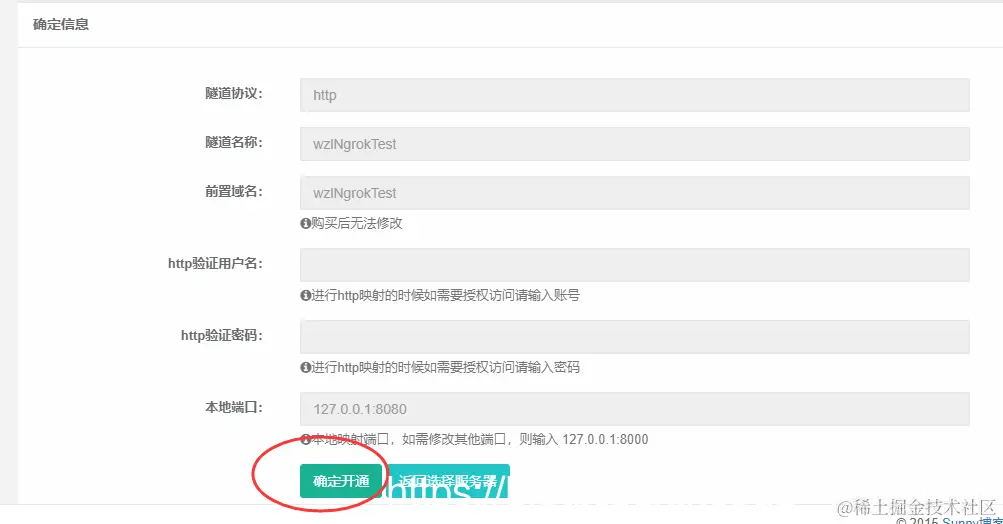Image resolution: width=1003 pixels, height=524 pixels.
Task: Focus the 前置域名 input field
Action: coord(635,193)
